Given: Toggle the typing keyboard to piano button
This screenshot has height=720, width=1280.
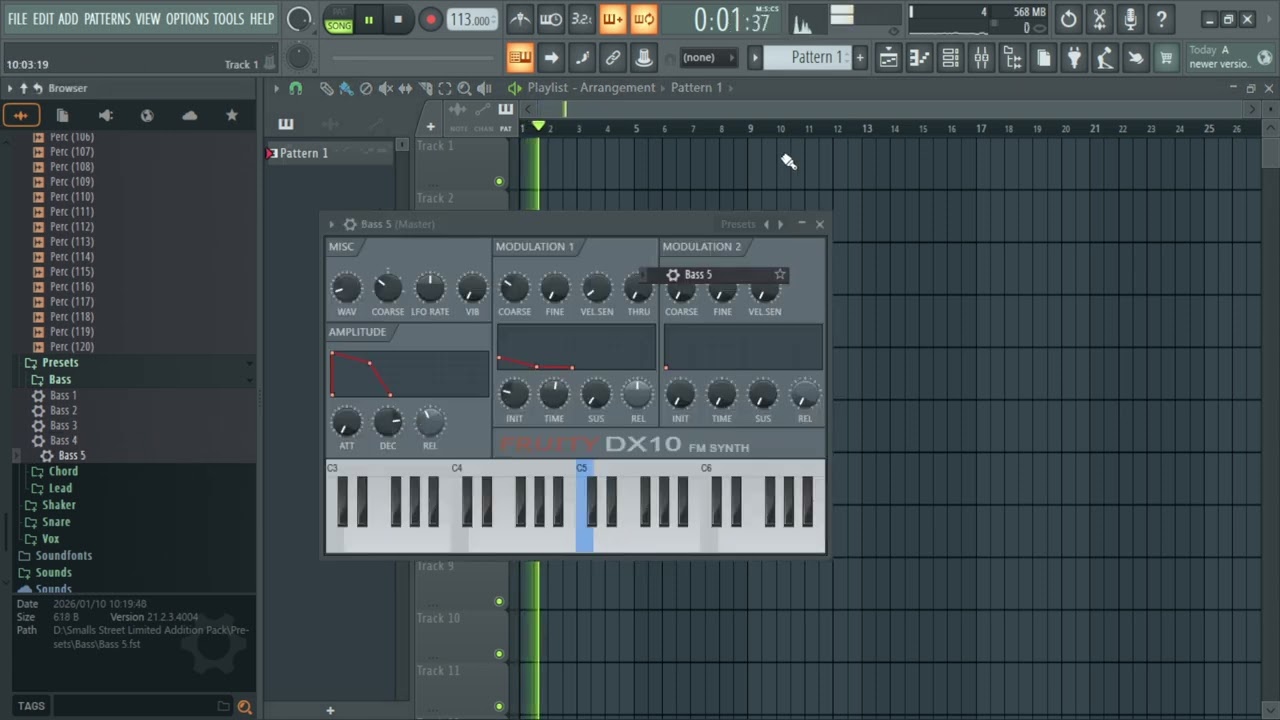Looking at the screenshot, I should pyautogui.click(x=520, y=58).
